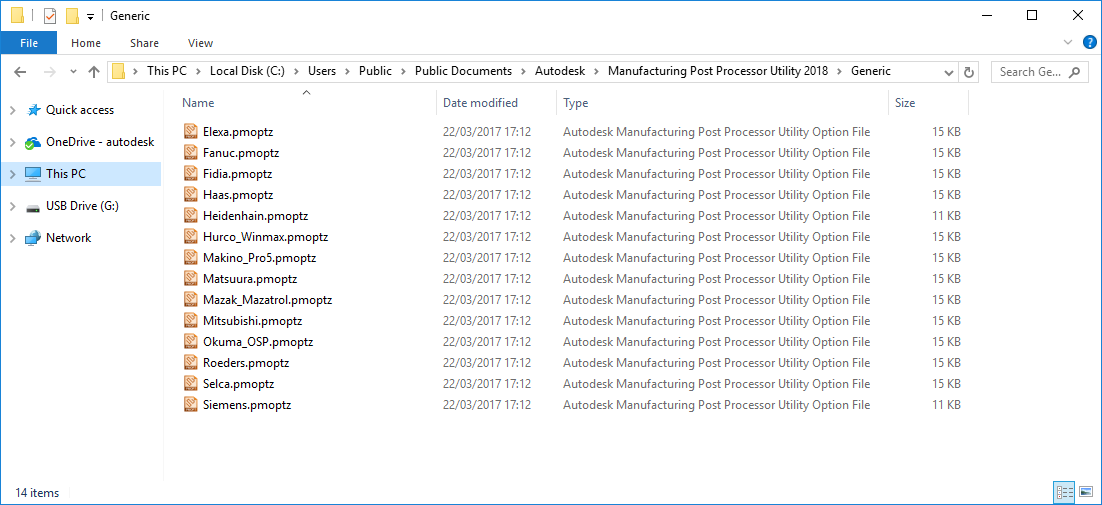Screen dimensions: 1102x505
Task: Switch to Large icons view layout
Action: pos(1086,492)
